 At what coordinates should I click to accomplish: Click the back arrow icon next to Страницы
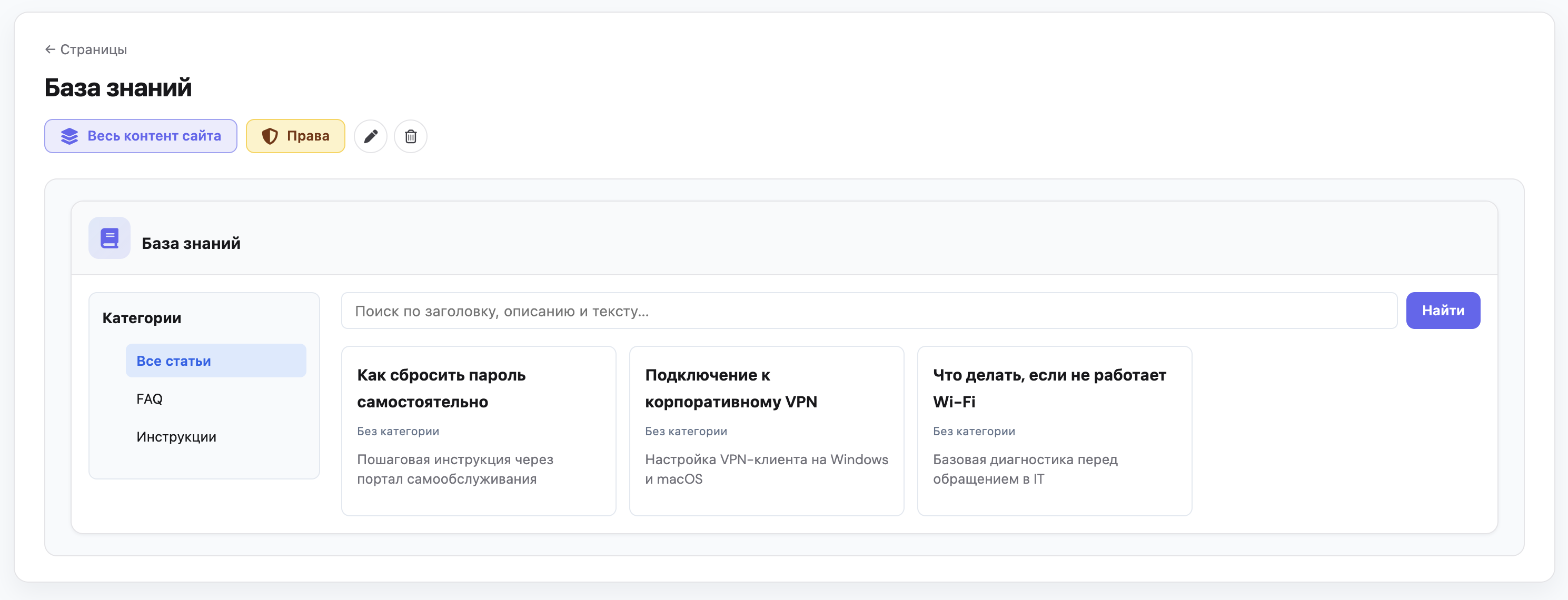coord(51,49)
